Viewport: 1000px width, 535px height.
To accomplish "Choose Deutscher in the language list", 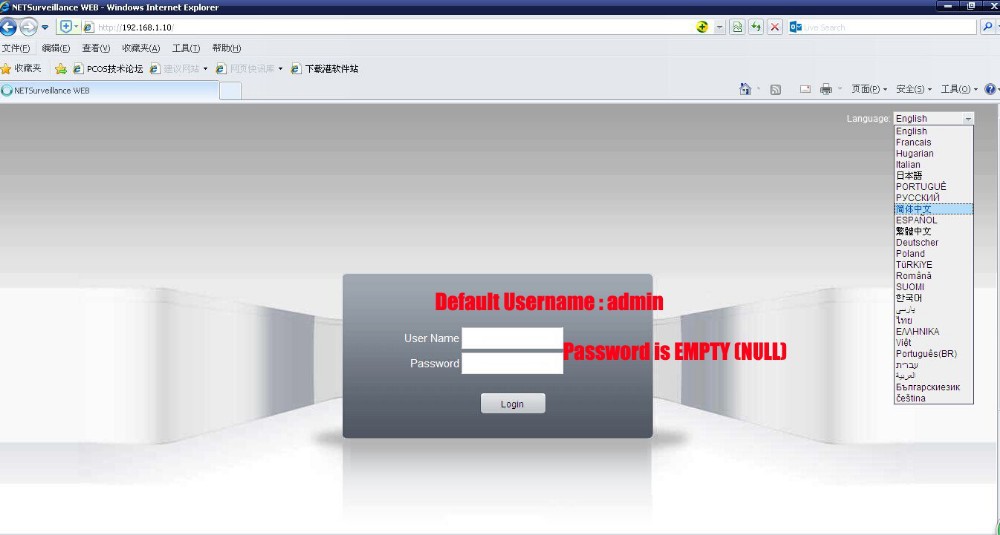I will pyautogui.click(x=917, y=243).
